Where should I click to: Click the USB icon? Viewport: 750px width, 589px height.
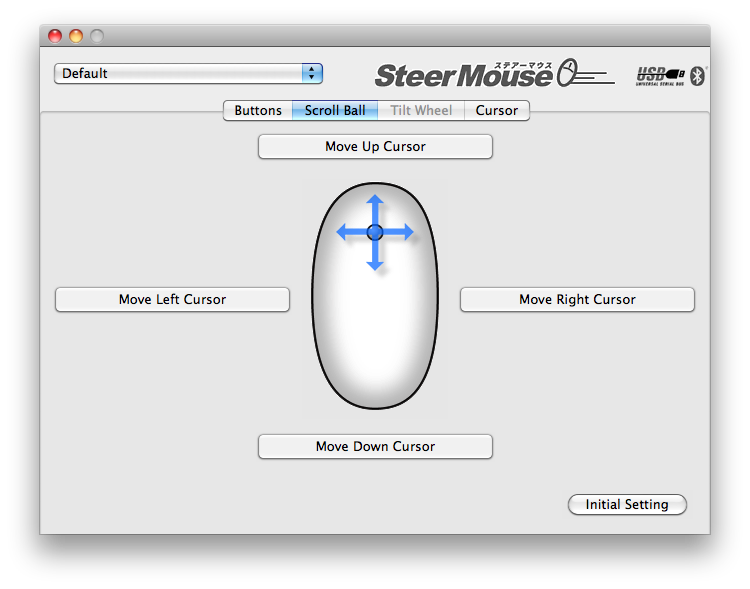660,76
